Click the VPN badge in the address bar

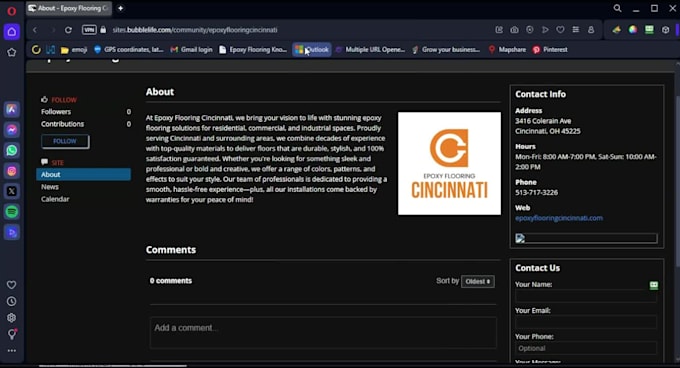(89, 30)
